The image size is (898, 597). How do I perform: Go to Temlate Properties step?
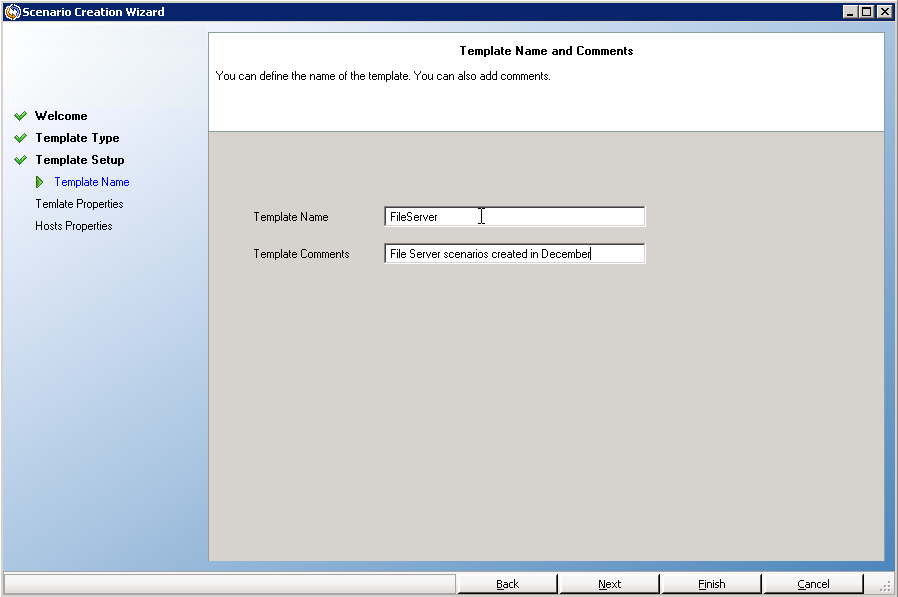[79, 204]
